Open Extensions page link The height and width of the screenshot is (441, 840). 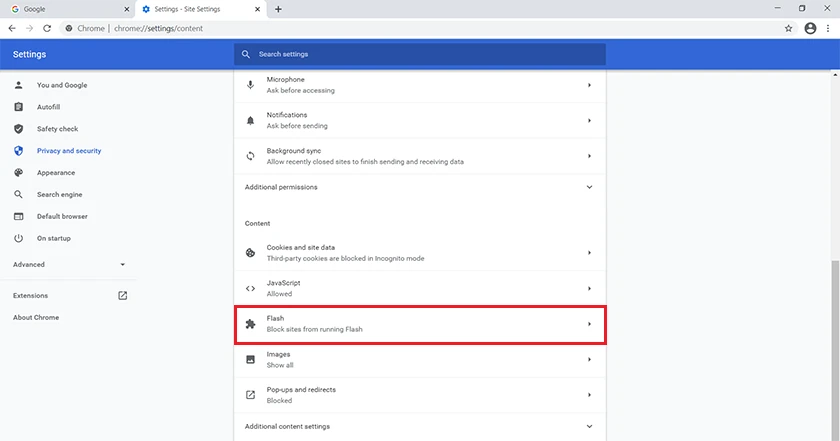tap(31, 296)
